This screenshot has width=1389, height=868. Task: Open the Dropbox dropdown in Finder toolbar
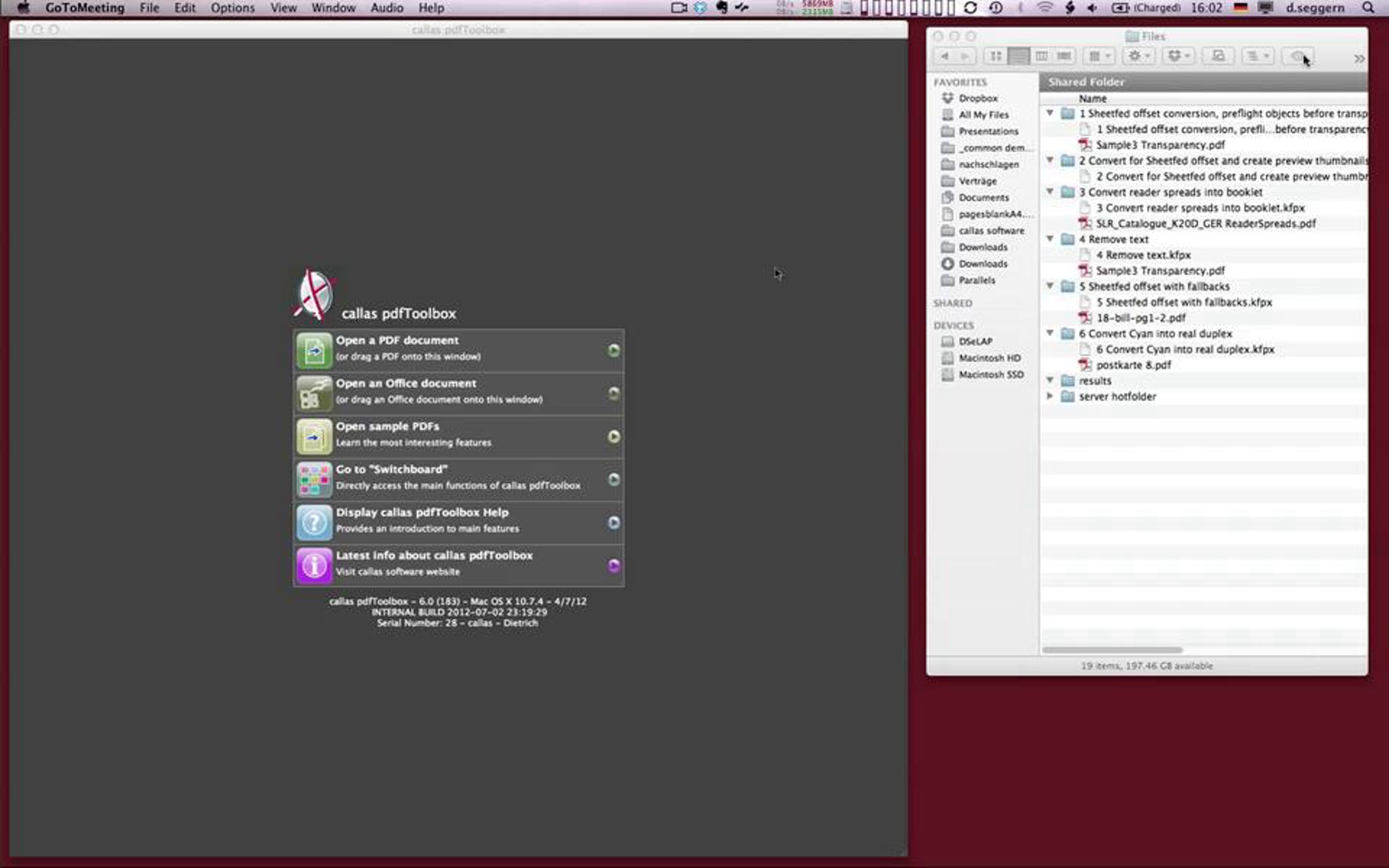(x=1178, y=56)
